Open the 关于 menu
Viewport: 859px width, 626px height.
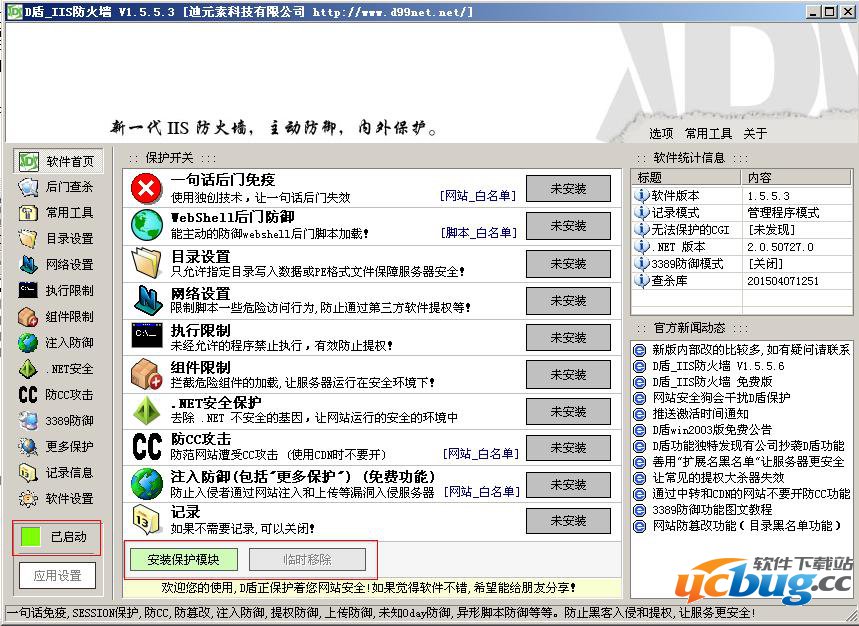pos(755,133)
